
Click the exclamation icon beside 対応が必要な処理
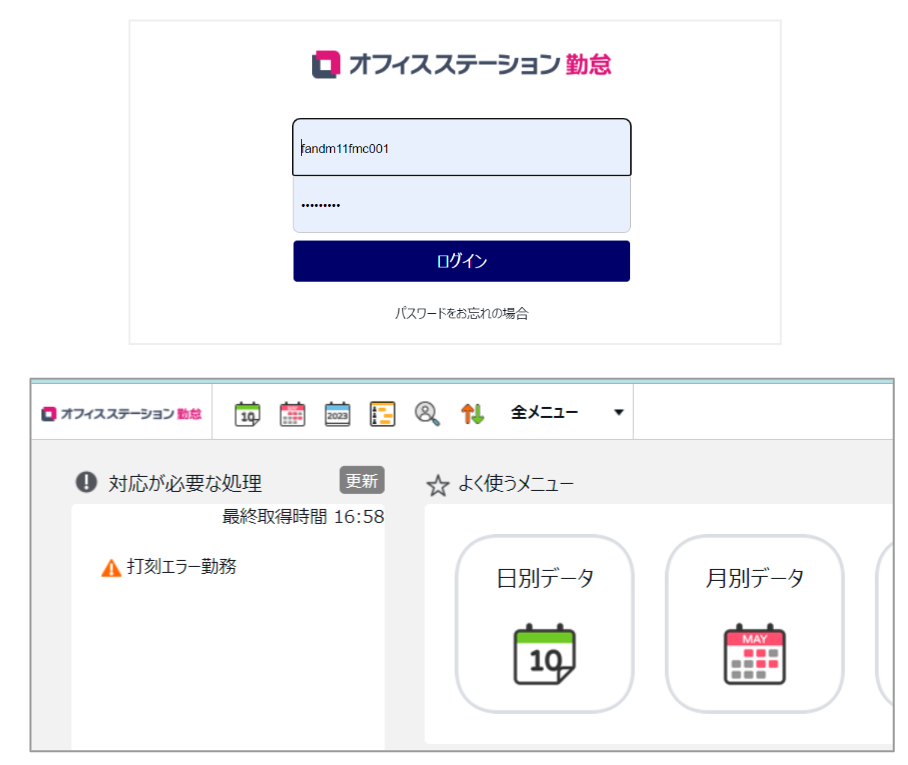pyautogui.click(x=87, y=483)
